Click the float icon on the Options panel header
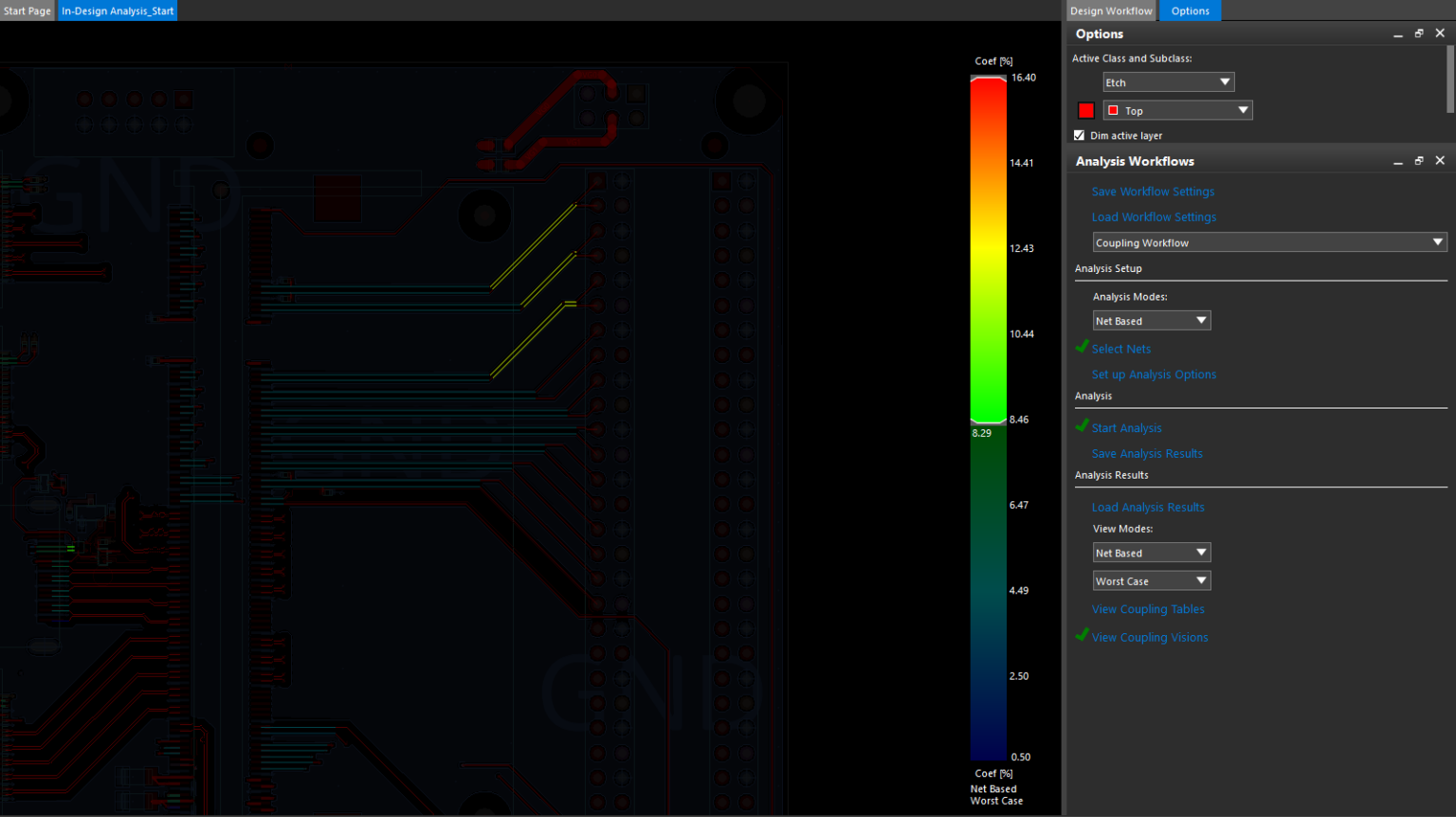The height and width of the screenshot is (817, 1456). (x=1419, y=32)
